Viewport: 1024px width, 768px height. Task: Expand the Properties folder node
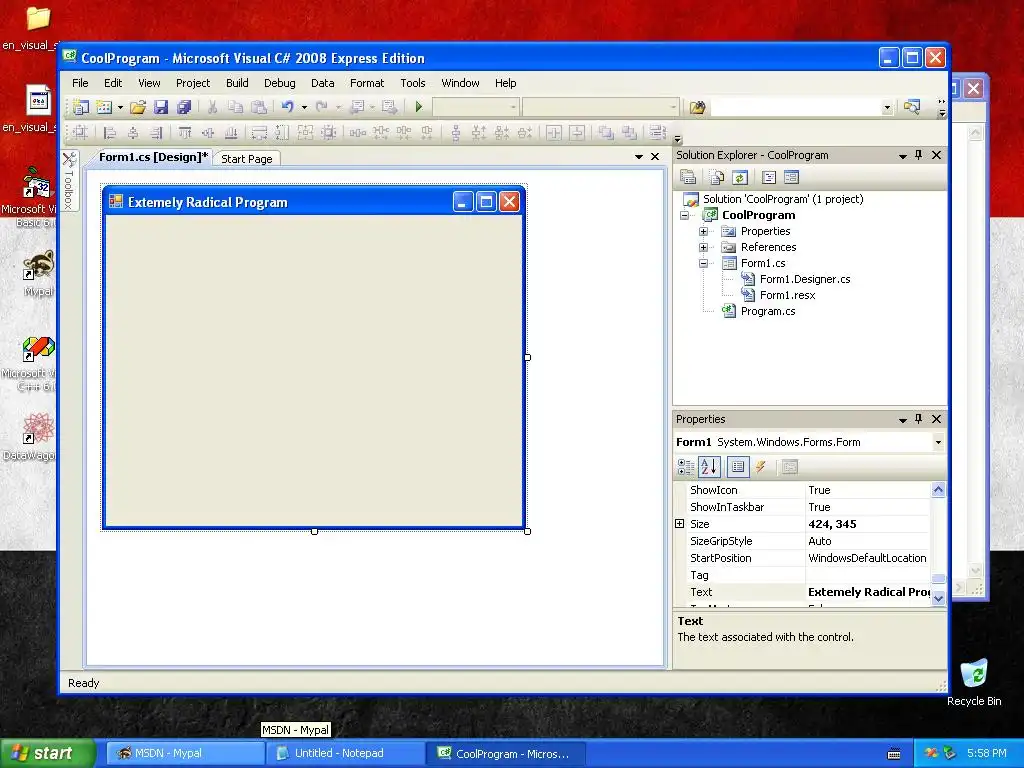click(x=703, y=231)
